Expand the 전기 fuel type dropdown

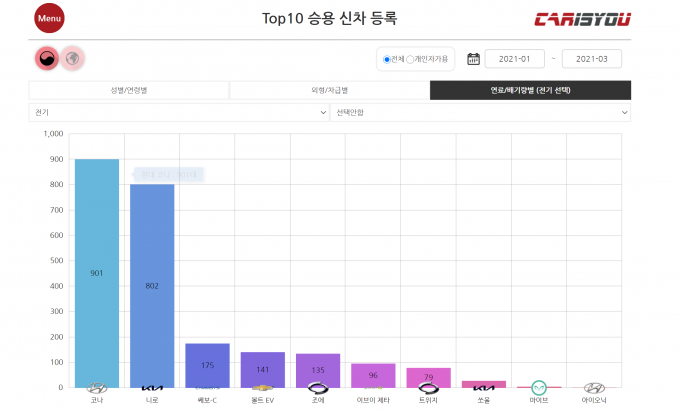click(x=176, y=112)
